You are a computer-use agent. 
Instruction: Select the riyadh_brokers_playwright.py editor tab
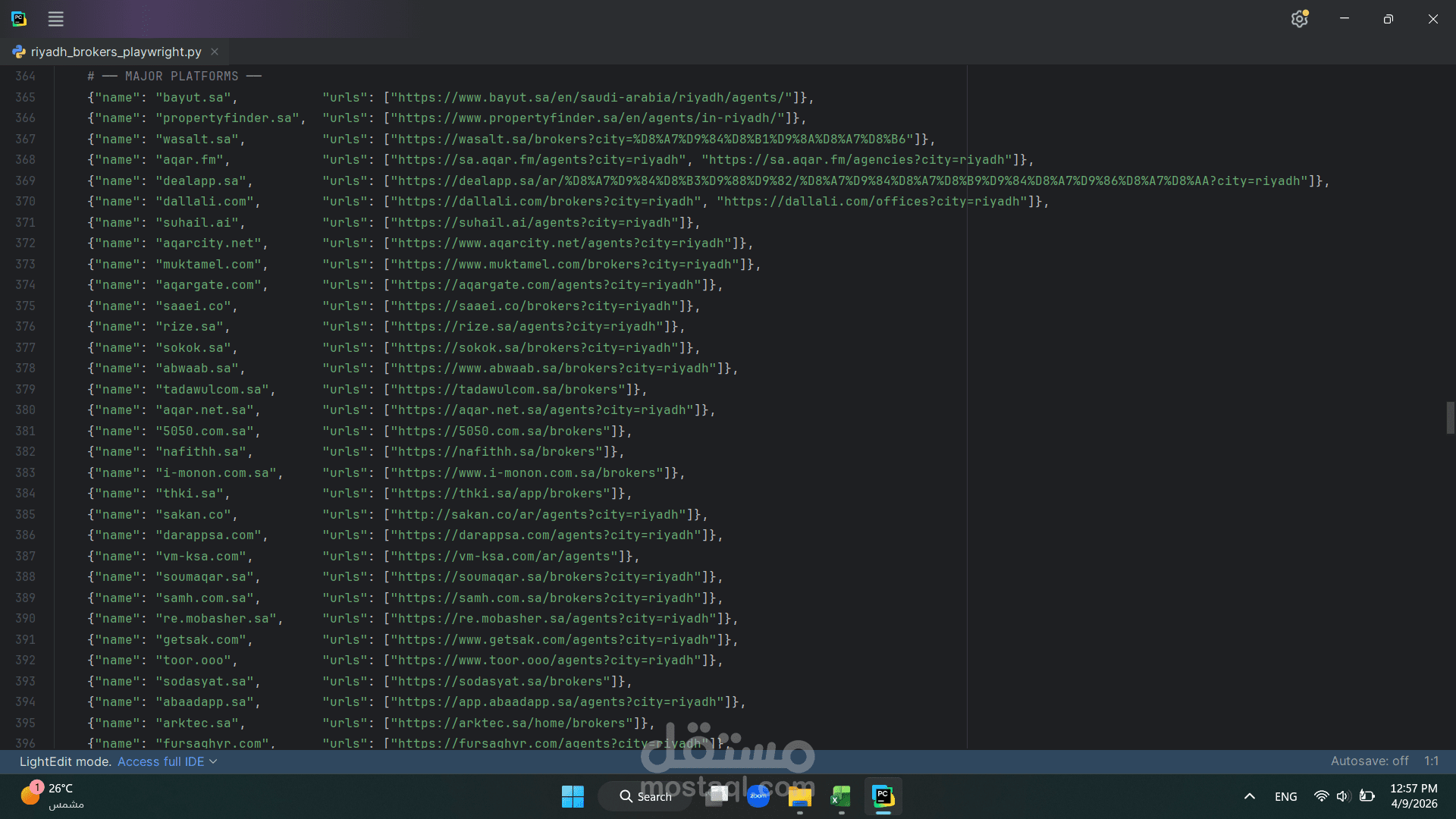(x=115, y=52)
